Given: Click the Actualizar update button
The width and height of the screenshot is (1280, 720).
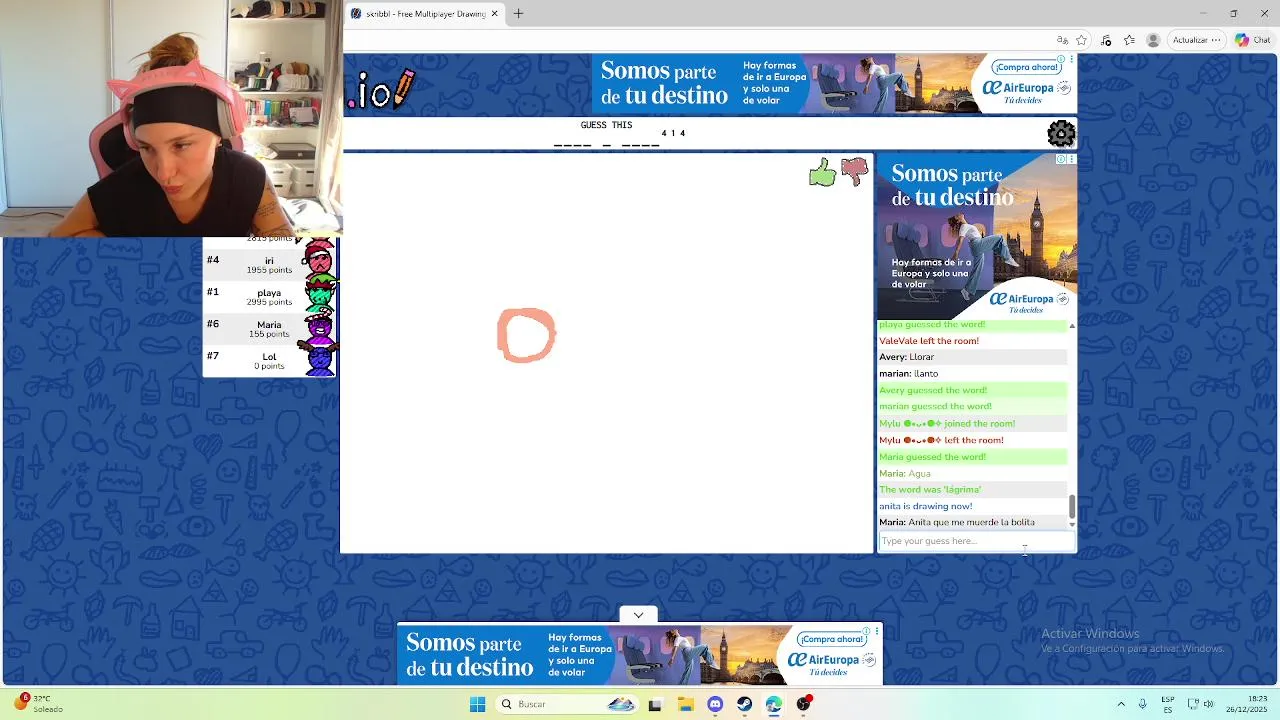Looking at the screenshot, I should 1196,40.
